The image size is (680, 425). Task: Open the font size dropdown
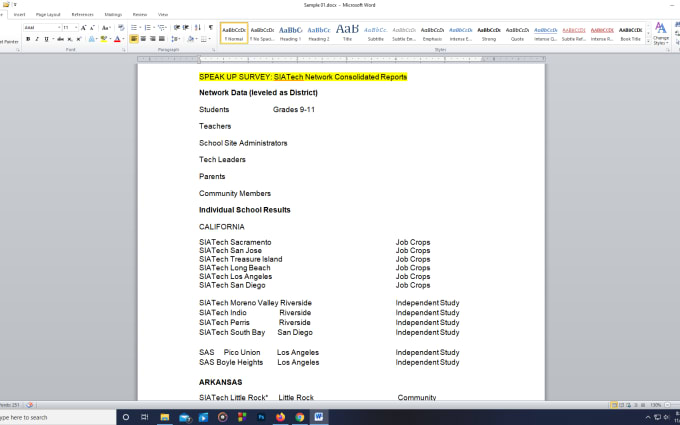pyautogui.click(x=76, y=28)
